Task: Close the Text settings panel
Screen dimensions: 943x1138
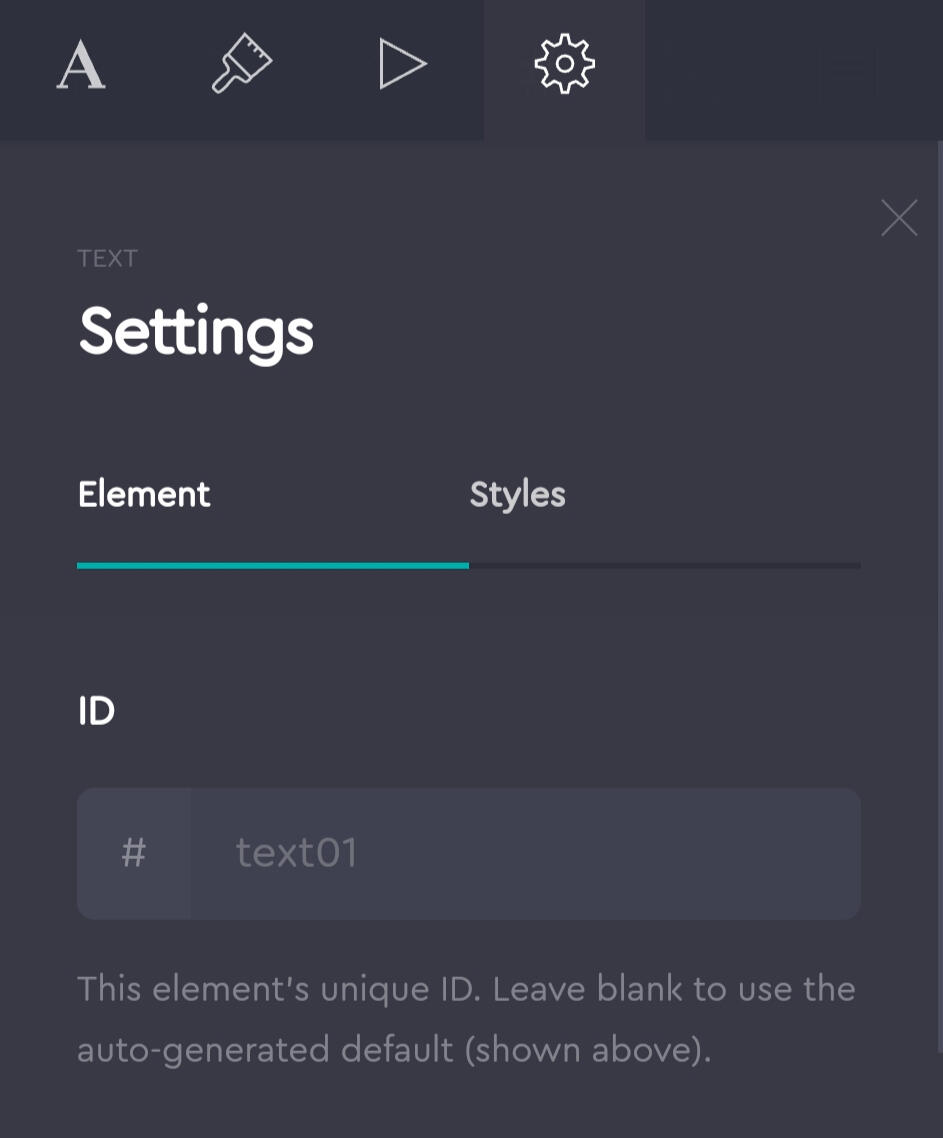Action: click(899, 218)
